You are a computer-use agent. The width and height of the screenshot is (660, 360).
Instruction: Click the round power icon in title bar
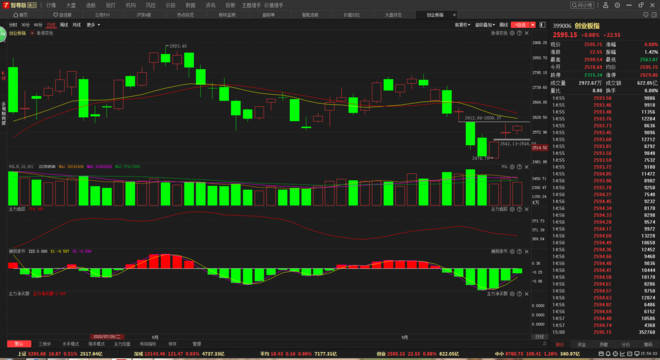(x=617, y=5)
